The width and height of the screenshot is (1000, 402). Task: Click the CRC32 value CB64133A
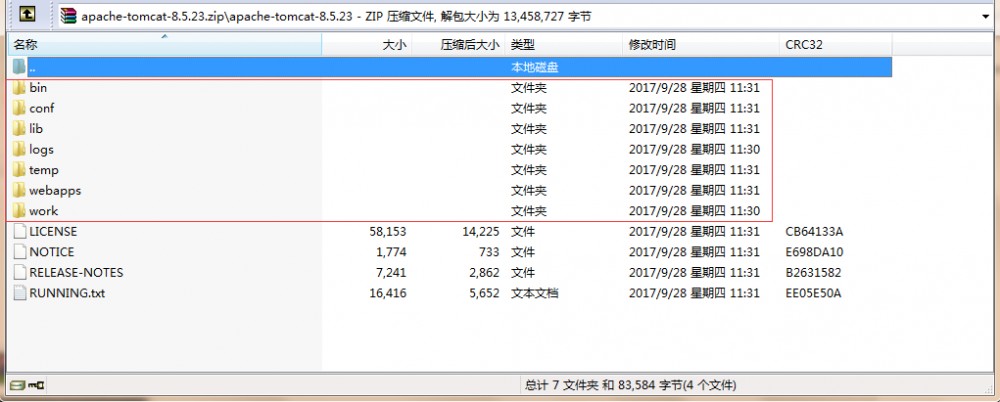814,231
